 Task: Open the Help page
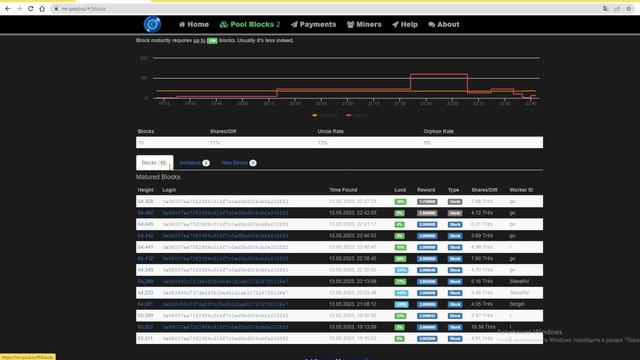(405, 24)
